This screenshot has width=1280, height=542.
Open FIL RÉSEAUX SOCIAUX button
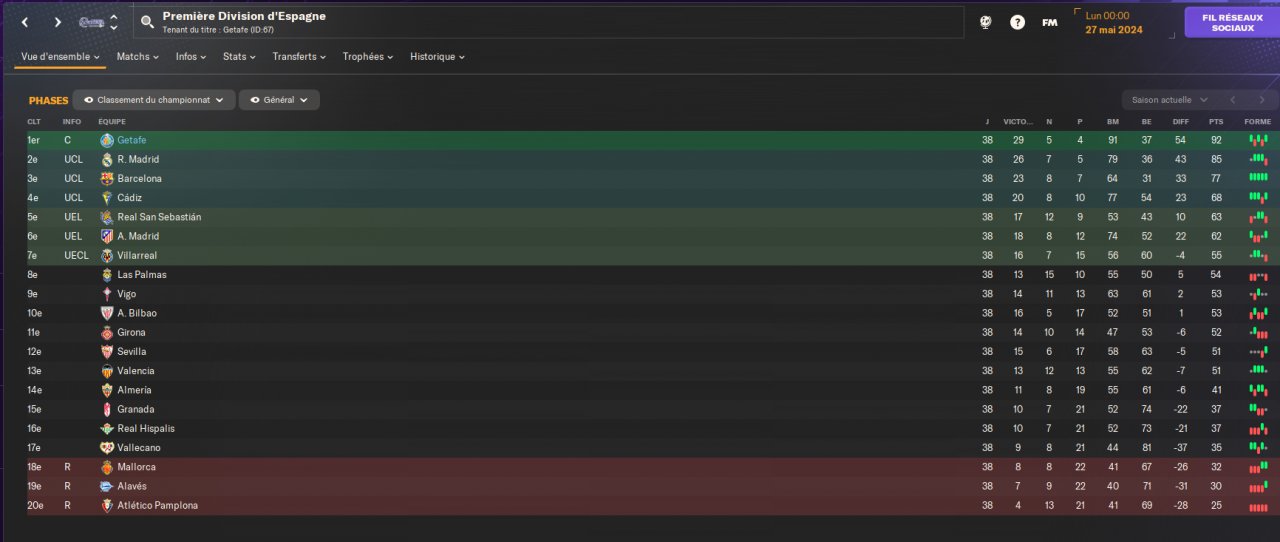click(1232, 23)
